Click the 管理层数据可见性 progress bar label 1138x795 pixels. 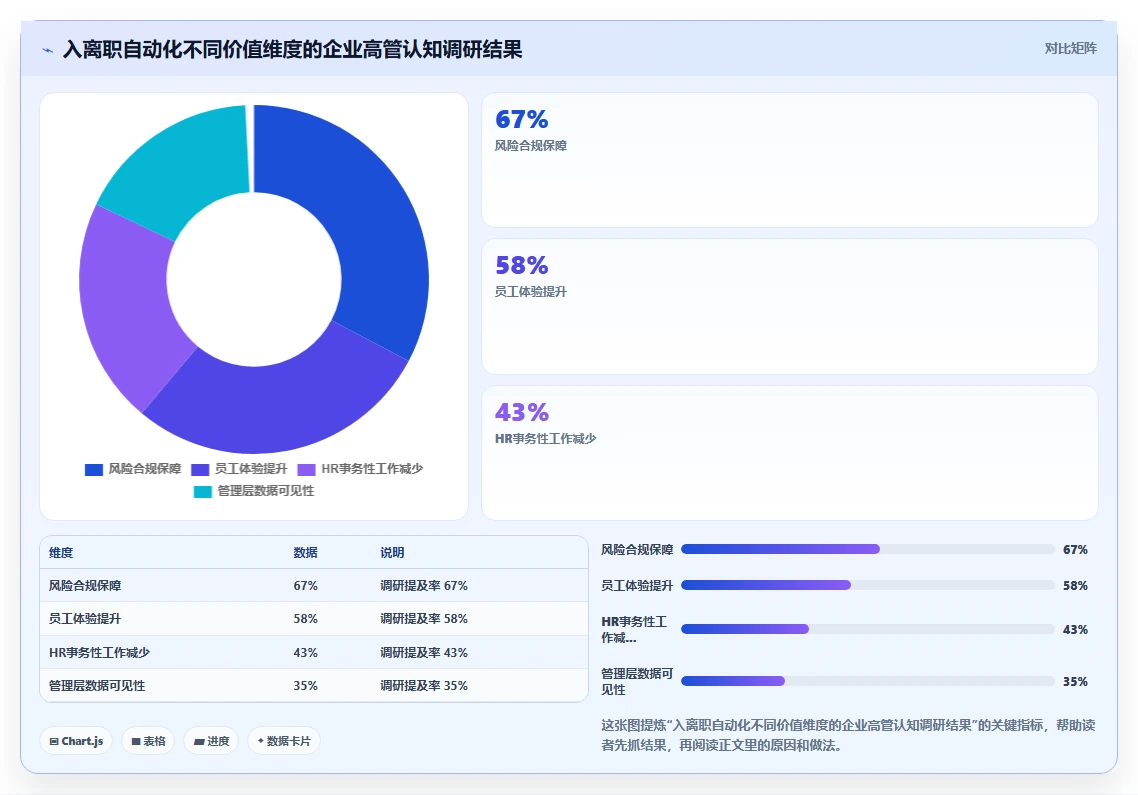(636, 681)
